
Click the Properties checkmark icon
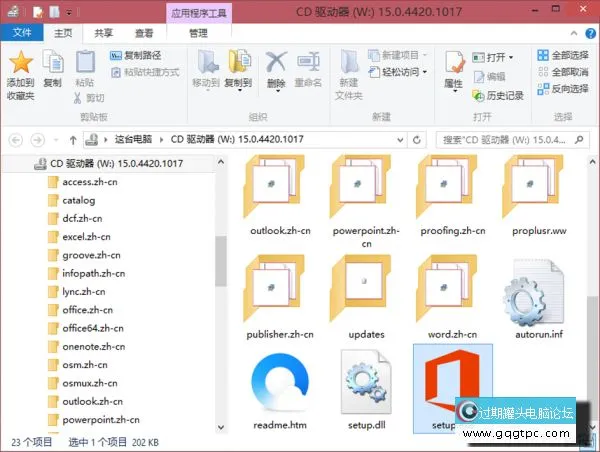454,63
